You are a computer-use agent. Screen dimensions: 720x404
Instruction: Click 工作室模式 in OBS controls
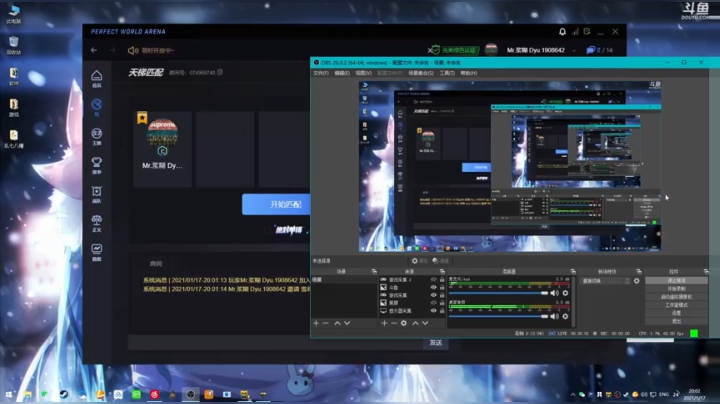(x=676, y=305)
